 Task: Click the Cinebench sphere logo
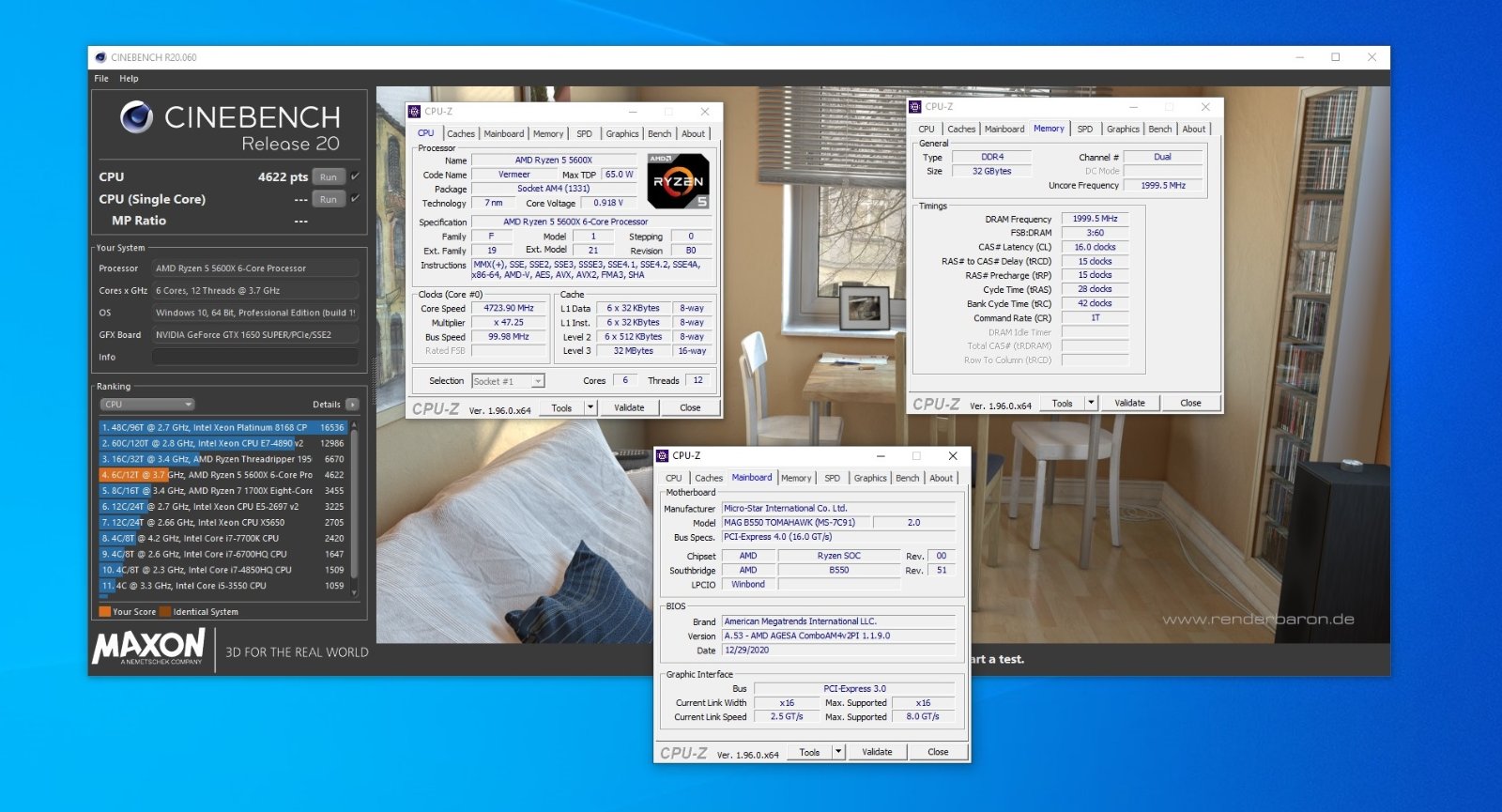click(x=137, y=116)
